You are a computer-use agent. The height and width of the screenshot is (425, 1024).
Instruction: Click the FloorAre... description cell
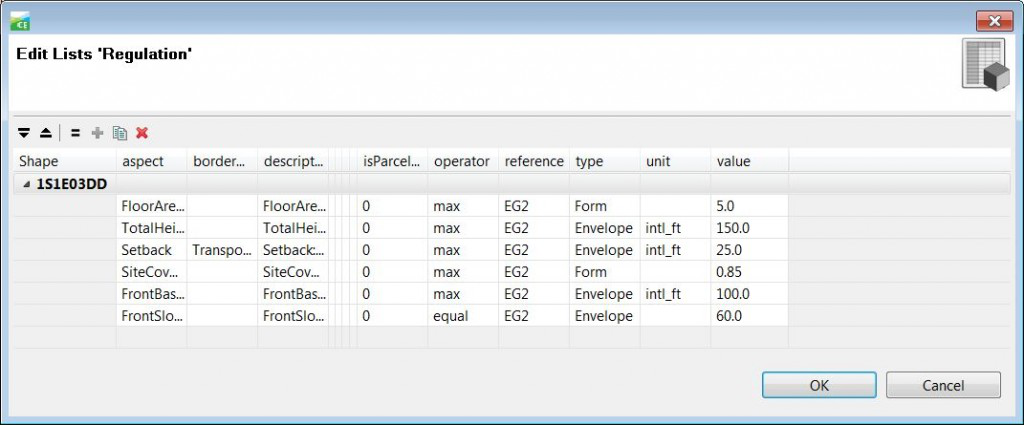293,206
